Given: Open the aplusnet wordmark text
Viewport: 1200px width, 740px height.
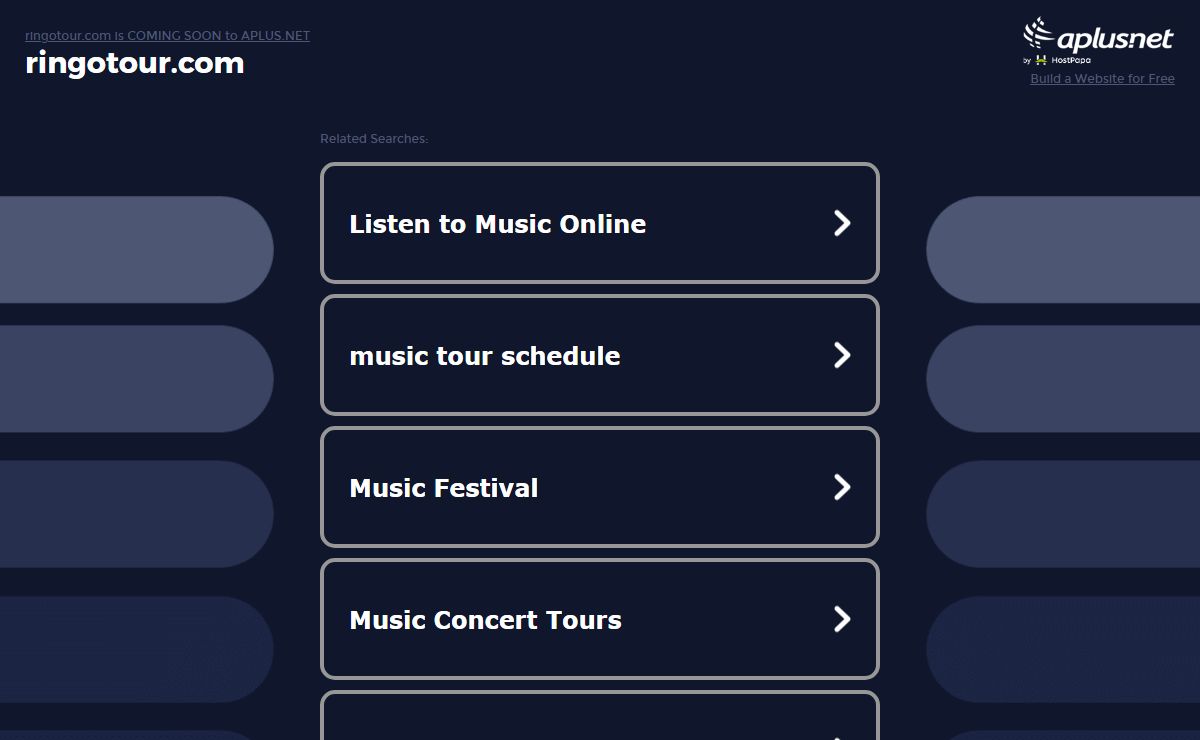Looking at the screenshot, I should click(1115, 38).
